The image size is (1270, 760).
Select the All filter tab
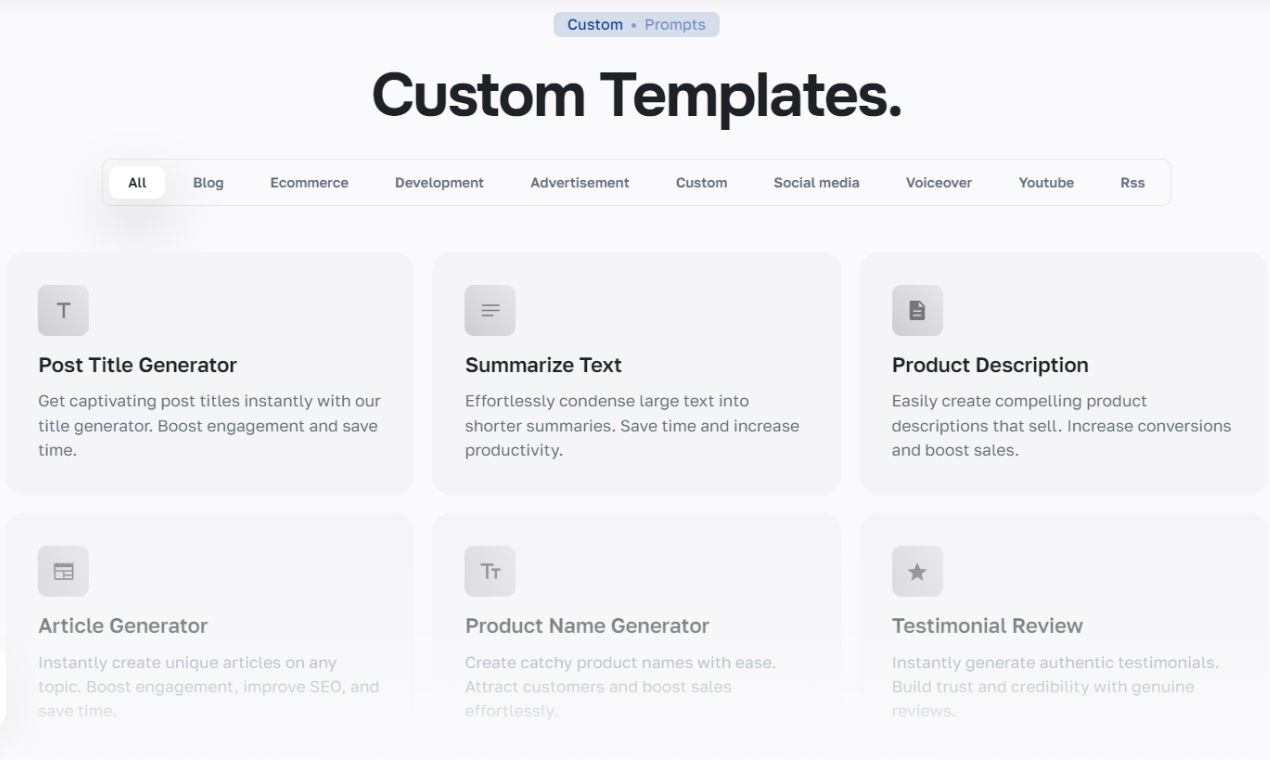coord(137,183)
